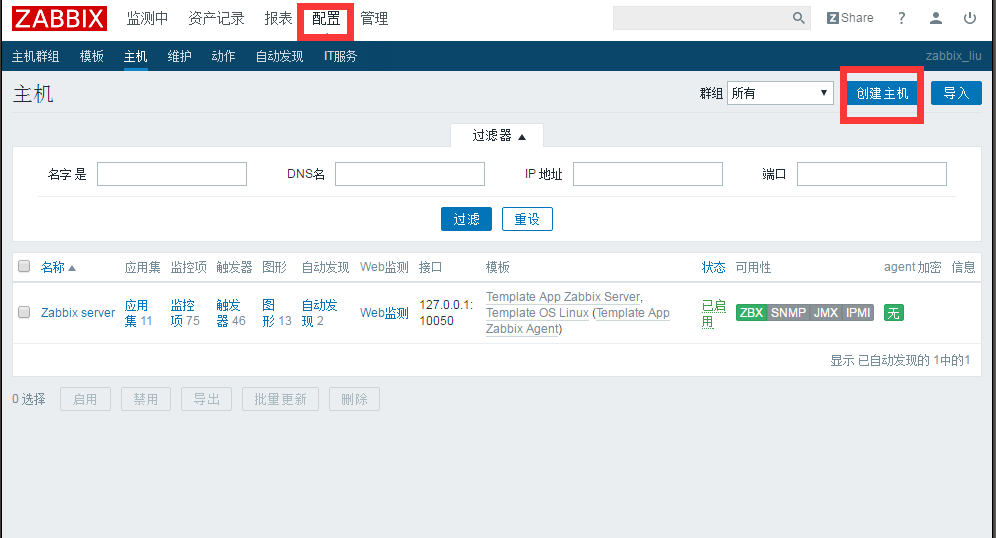Open Template App Zabbix Server link
996x538 pixels.
(x=563, y=297)
